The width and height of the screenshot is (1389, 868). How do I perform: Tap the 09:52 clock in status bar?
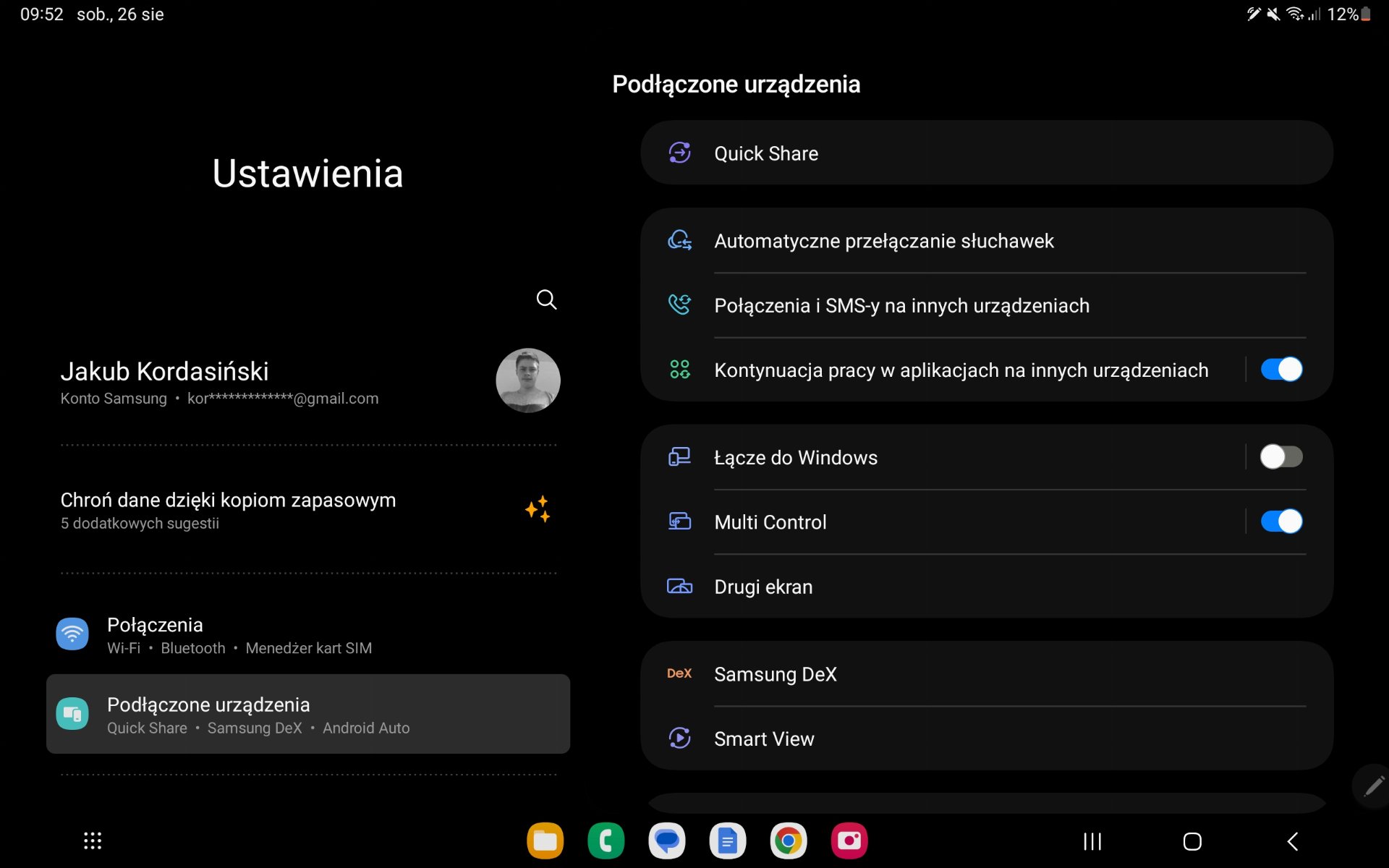coord(42,14)
